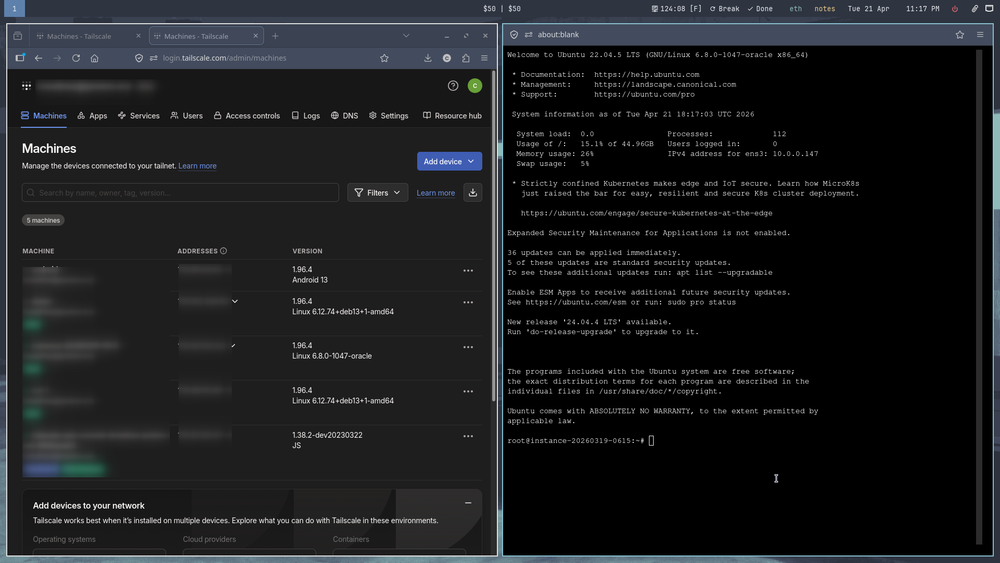Open browser home page icon
The height and width of the screenshot is (563, 1000).
[94, 58]
